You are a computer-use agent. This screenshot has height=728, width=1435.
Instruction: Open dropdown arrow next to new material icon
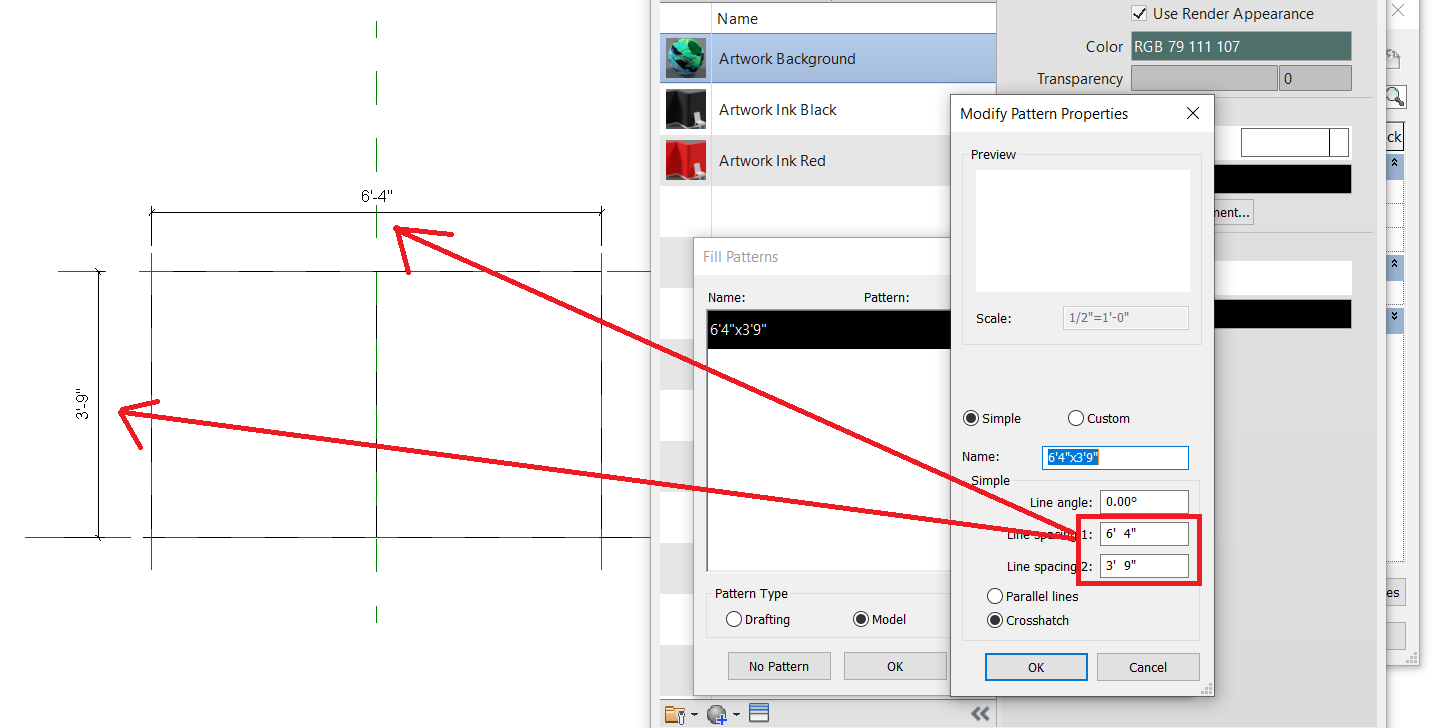(736, 714)
